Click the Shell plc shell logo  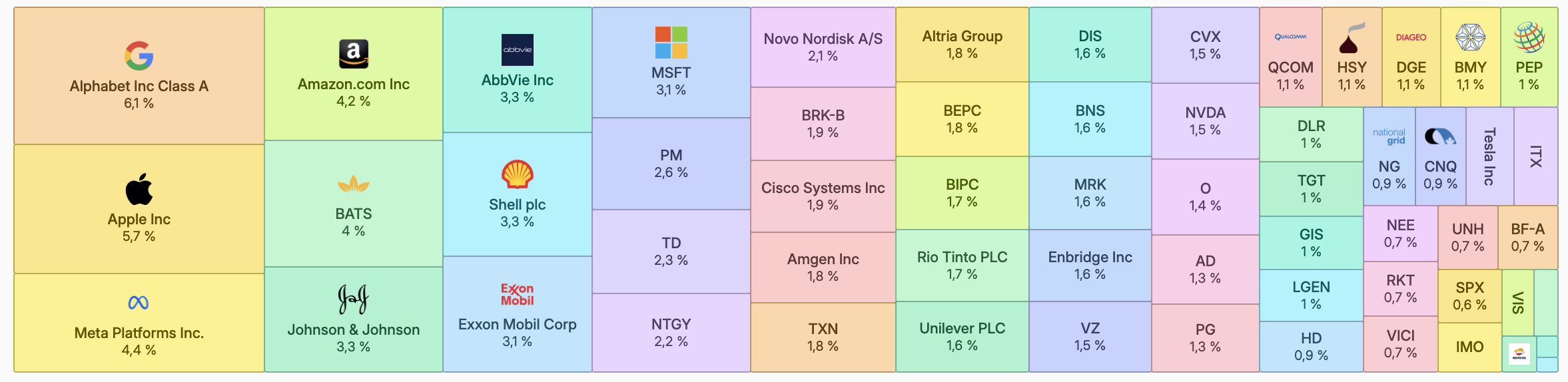click(518, 175)
